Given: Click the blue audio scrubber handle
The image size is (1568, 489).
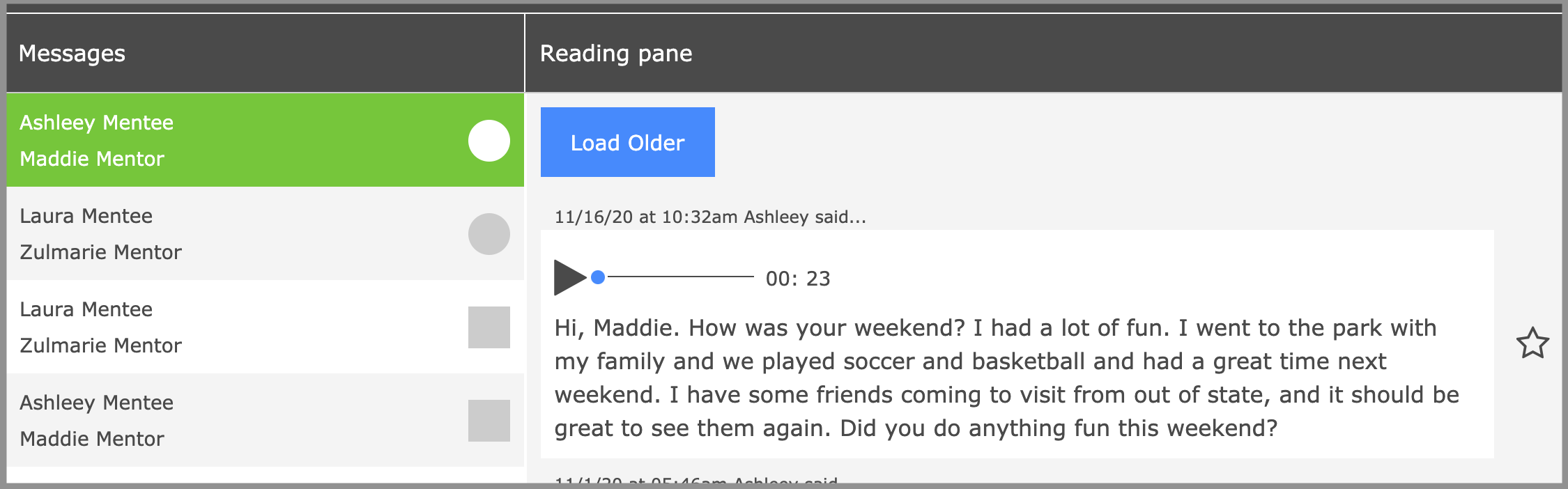Looking at the screenshot, I should click(x=597, y=277).
